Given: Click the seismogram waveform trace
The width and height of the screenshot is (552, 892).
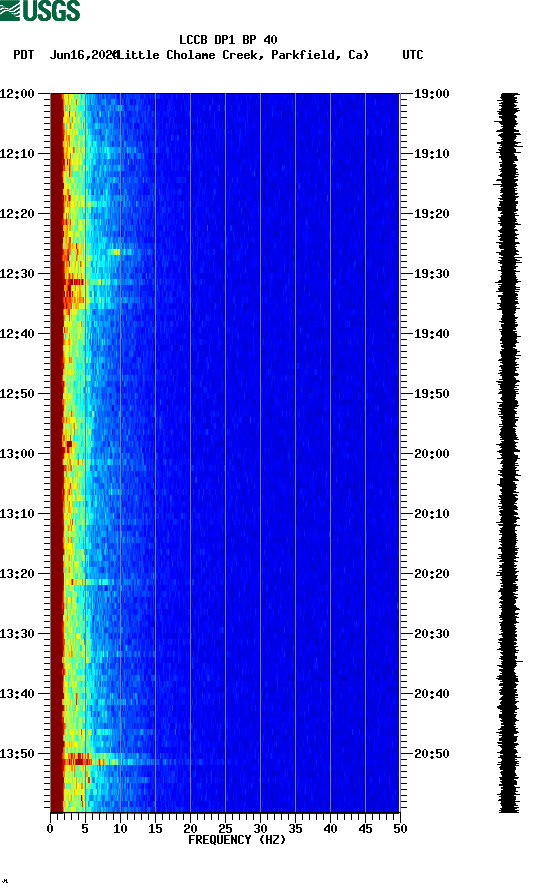Looking at the screenshot, I should click(x=508, y=453).
